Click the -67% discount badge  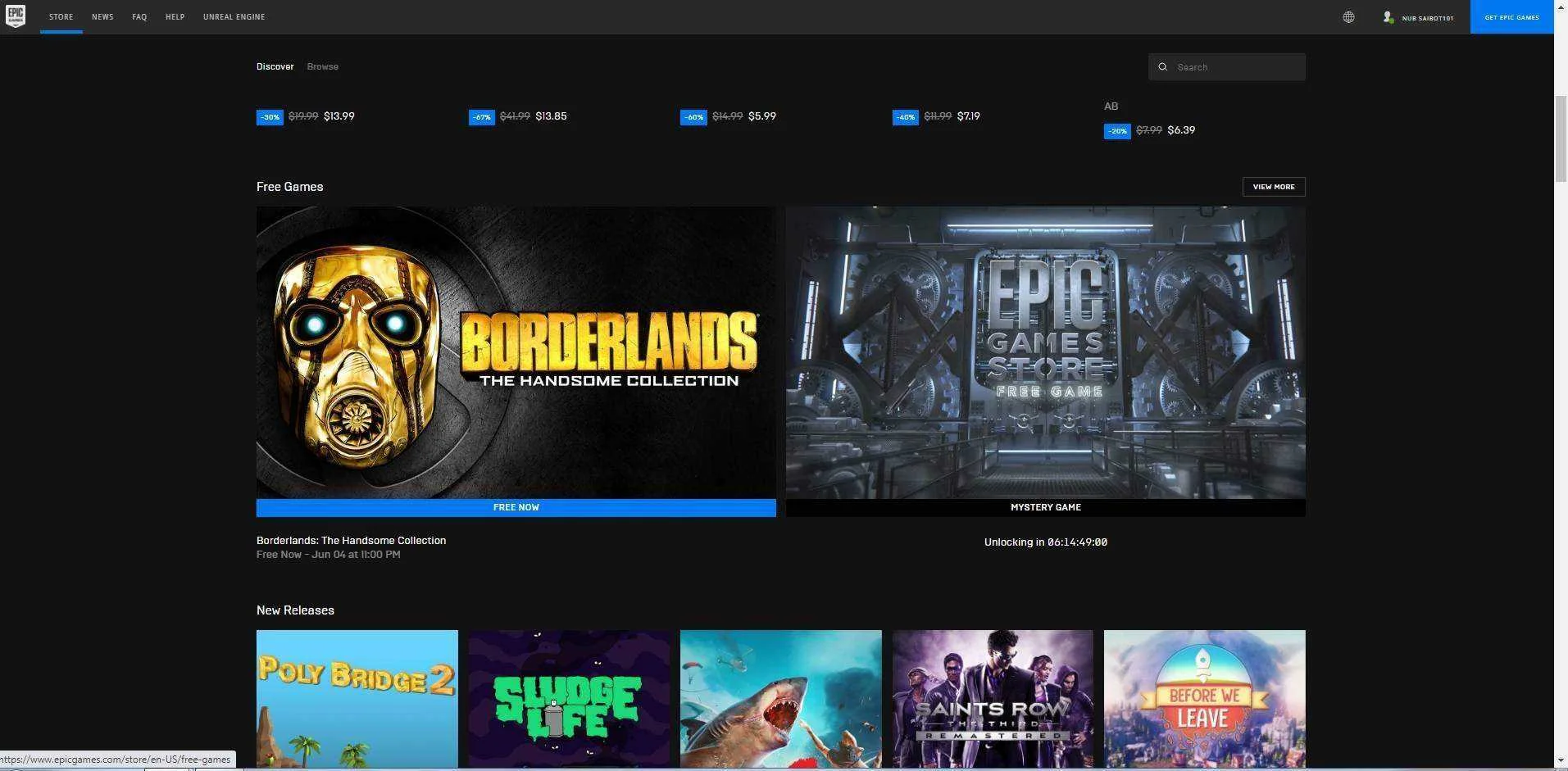coord(482,117)
